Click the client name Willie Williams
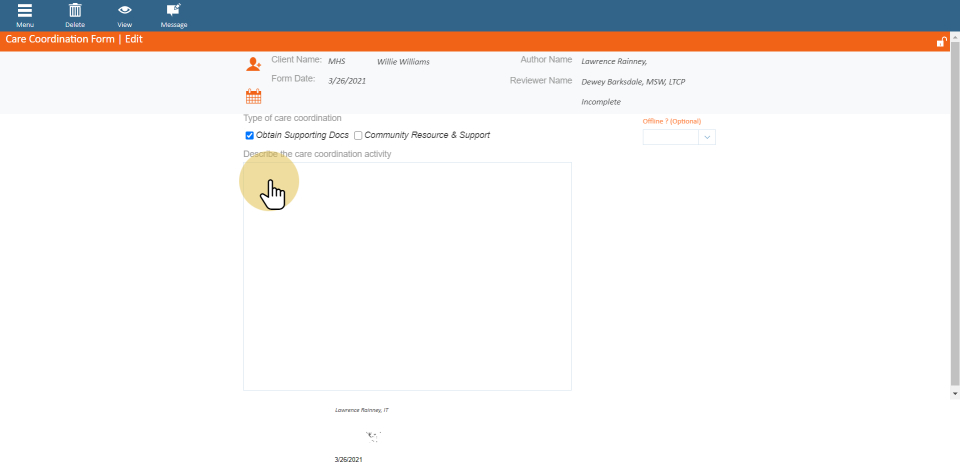This screenshot has width=960, height=469. (403, 62)
